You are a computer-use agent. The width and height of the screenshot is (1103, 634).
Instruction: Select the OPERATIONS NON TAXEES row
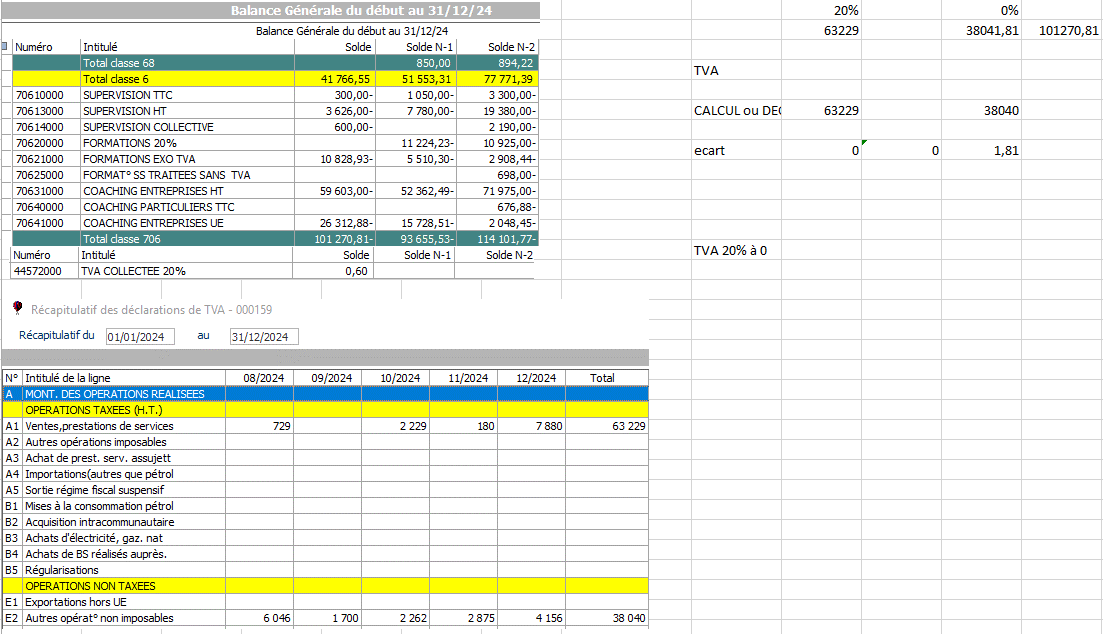(325, 586)
